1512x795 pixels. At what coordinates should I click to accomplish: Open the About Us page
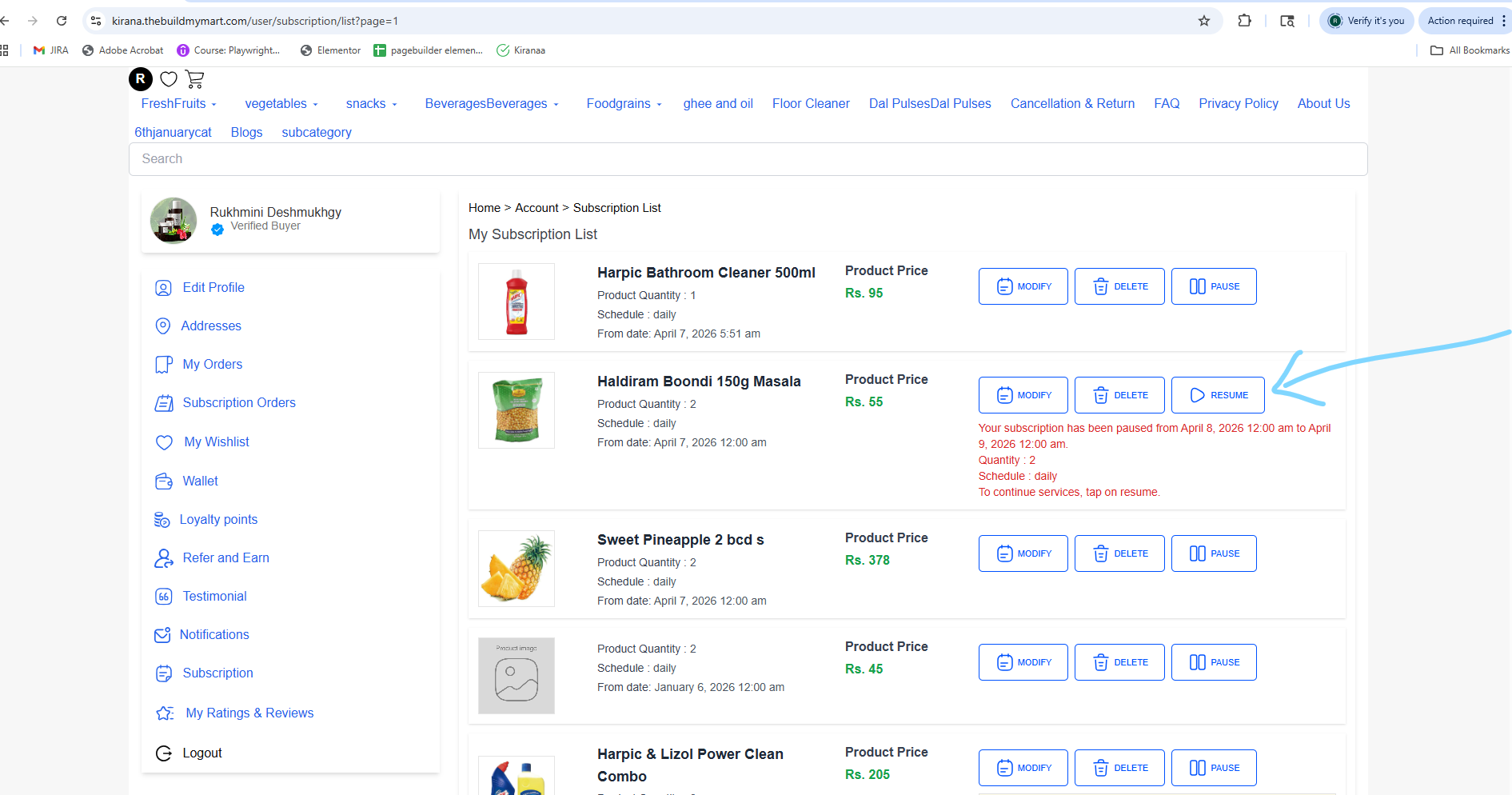(x=1323, y=104)
